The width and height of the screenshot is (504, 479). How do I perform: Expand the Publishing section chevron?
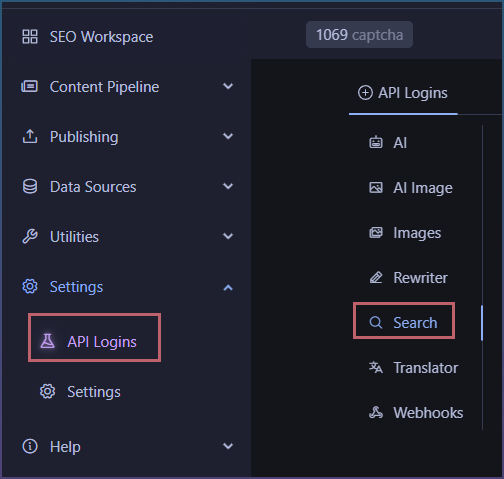point(228,136)
